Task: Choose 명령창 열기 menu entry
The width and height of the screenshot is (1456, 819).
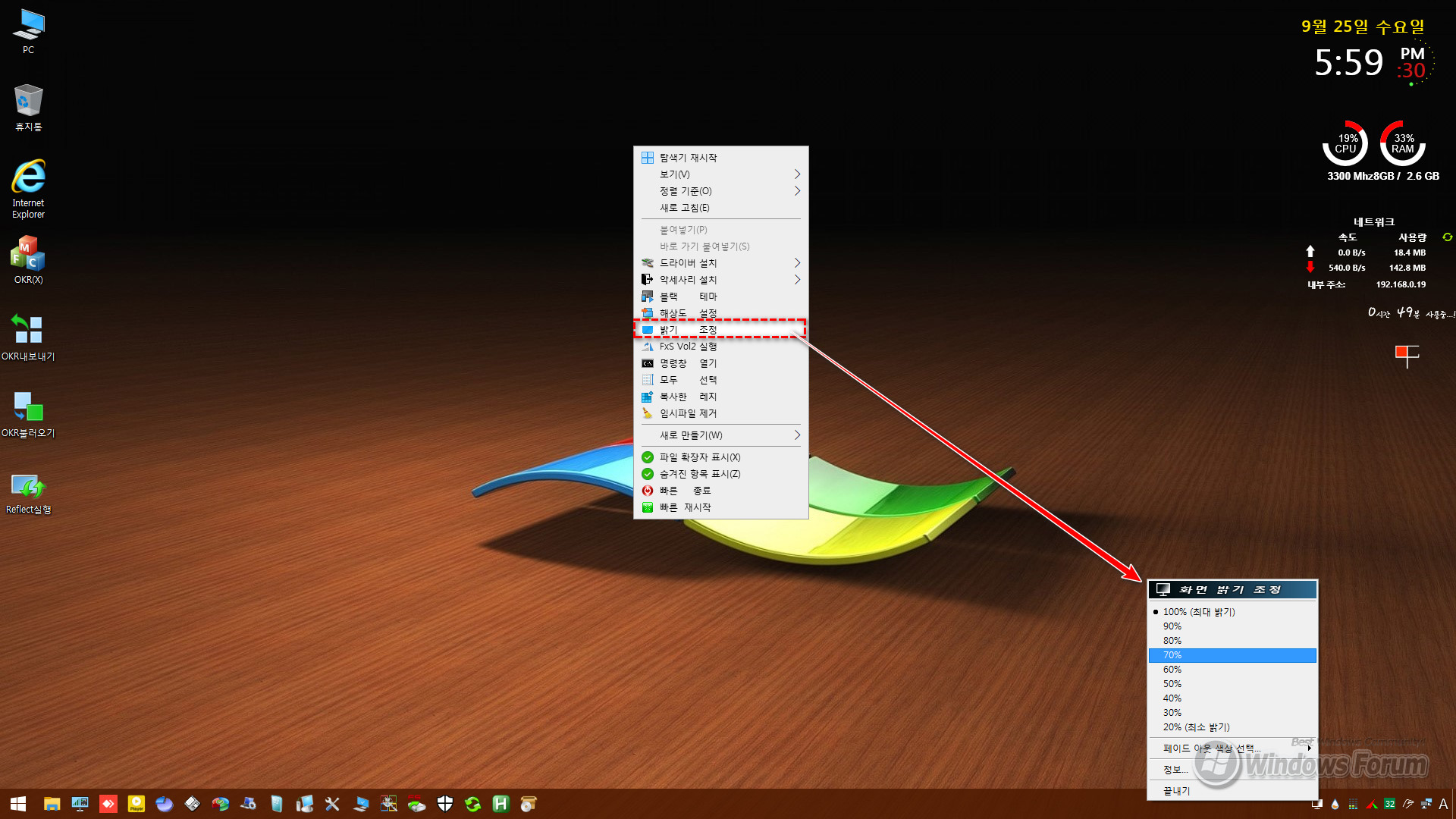Action: [720, 363]
